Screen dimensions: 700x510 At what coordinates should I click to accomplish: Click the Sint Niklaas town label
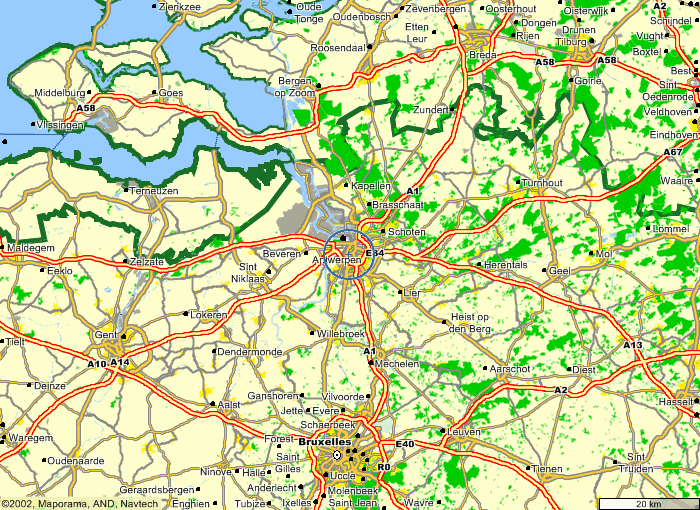(251, 273)
